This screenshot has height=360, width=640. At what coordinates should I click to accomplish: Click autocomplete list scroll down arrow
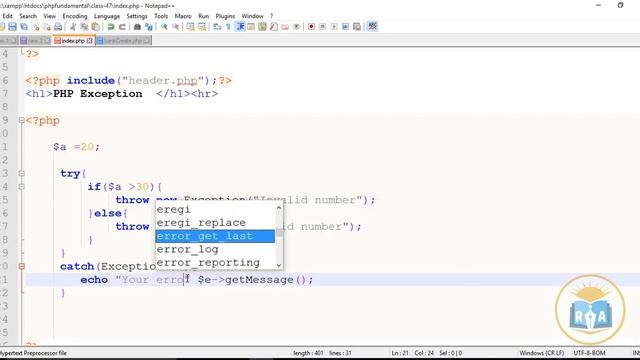[279, 265]
